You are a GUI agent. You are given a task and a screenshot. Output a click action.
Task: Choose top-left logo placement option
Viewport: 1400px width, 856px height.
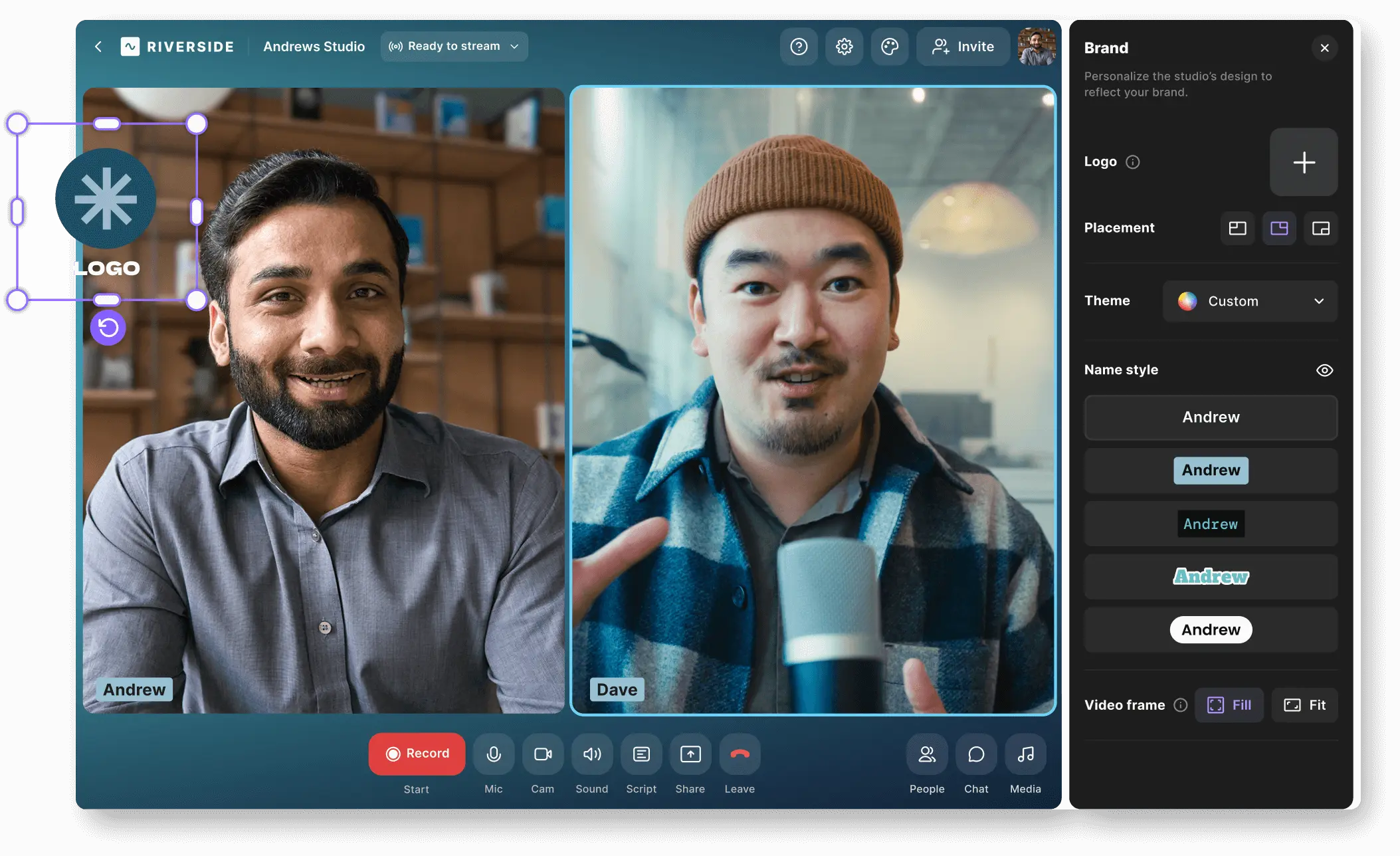1237,229
